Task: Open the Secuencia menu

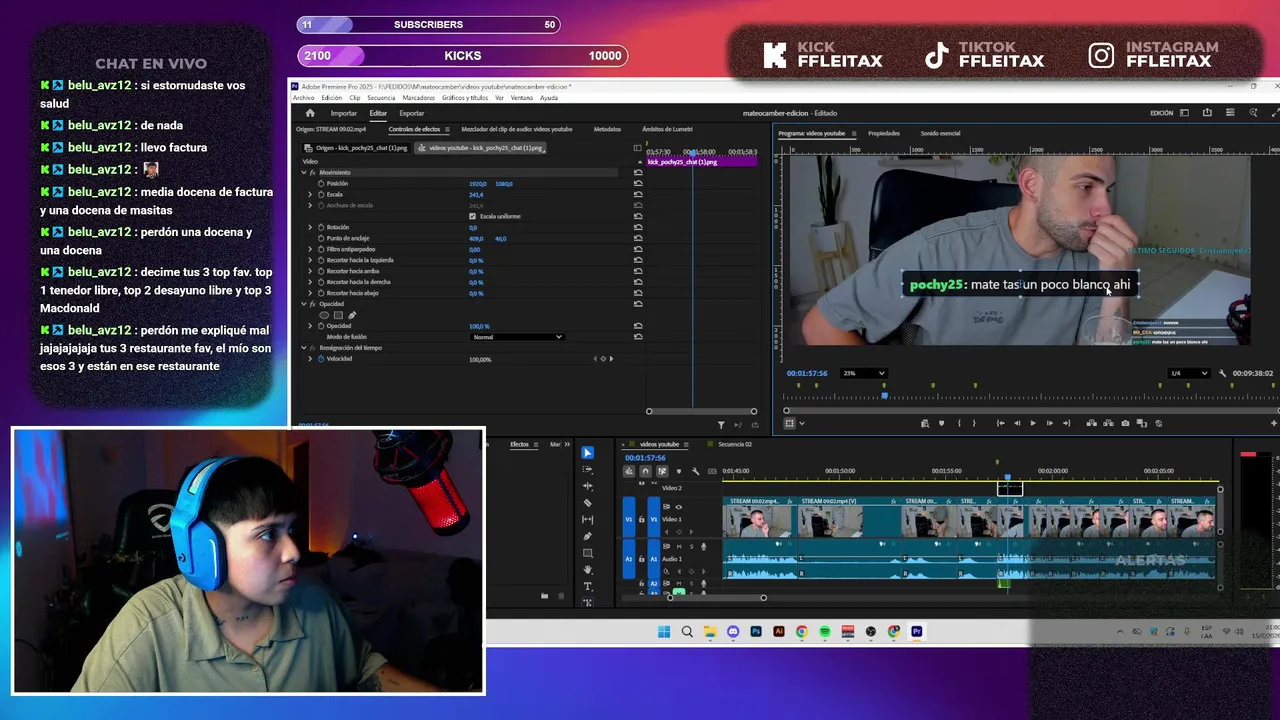Action: pyautogui.click(x=381, y=98)
